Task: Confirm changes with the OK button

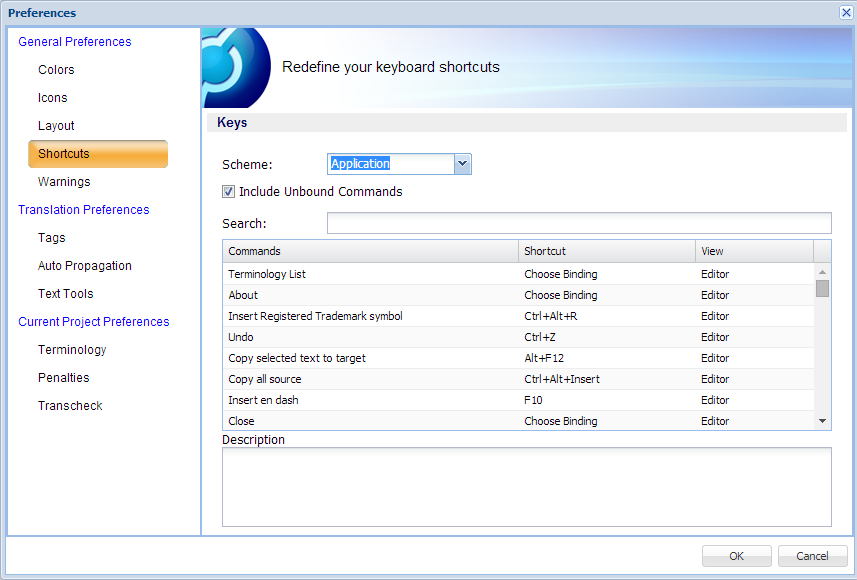Action: click(x=737, y=556)
